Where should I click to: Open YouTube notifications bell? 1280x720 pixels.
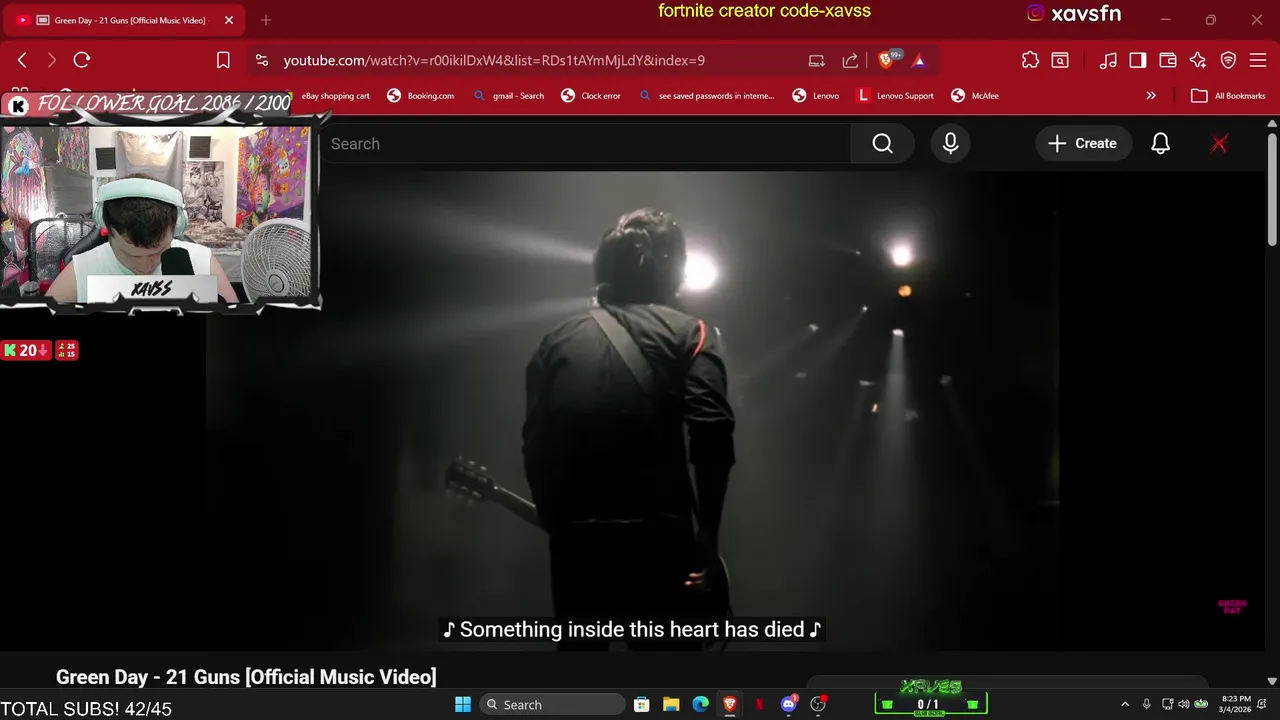1160,144
